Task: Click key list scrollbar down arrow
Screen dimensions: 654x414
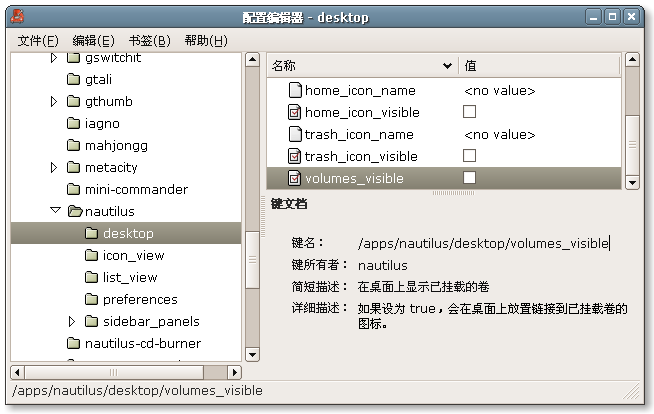Action: pyautogui.click(x=632, y=182)
